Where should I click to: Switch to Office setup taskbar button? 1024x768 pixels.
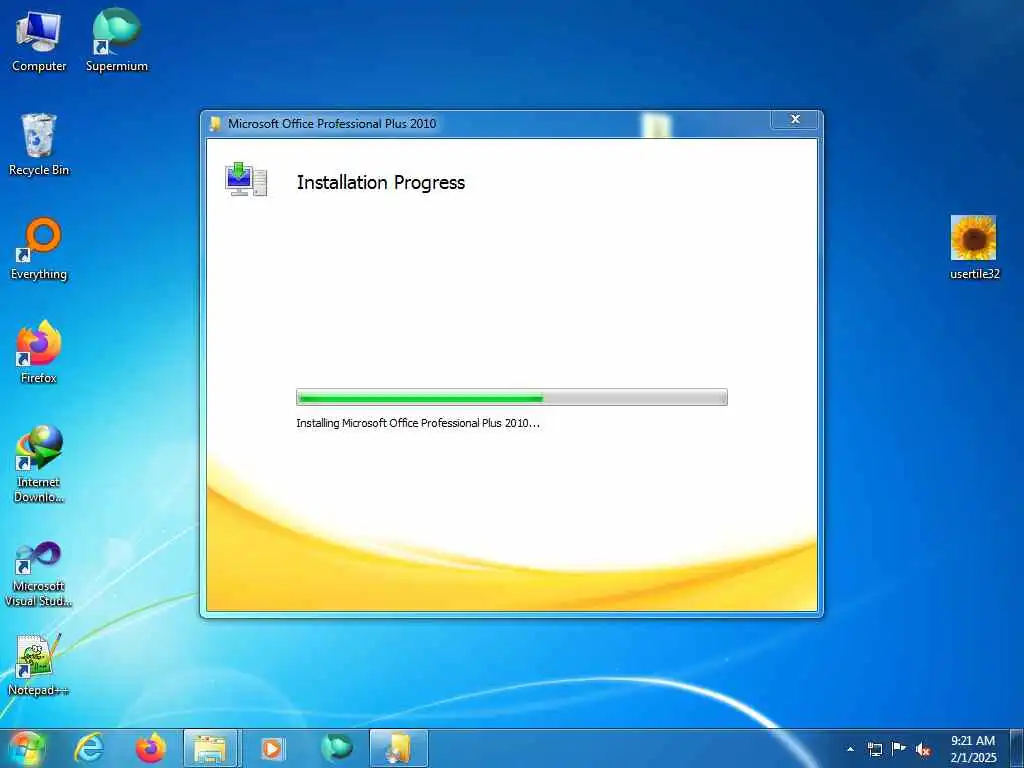[x=398, y=748]
